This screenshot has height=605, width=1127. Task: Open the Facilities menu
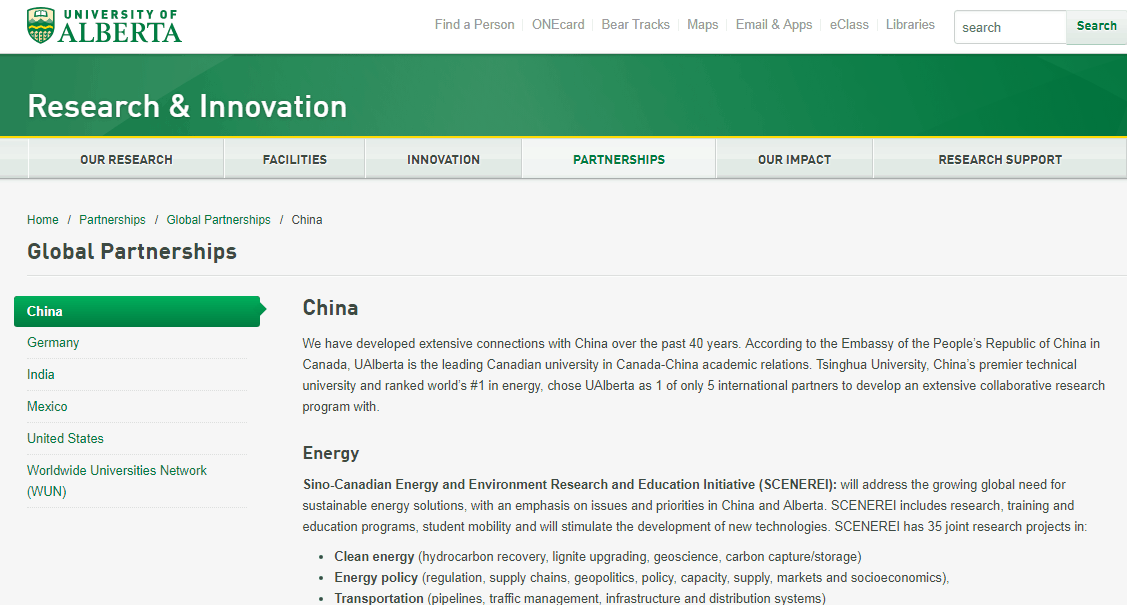(x=295, y=160)
